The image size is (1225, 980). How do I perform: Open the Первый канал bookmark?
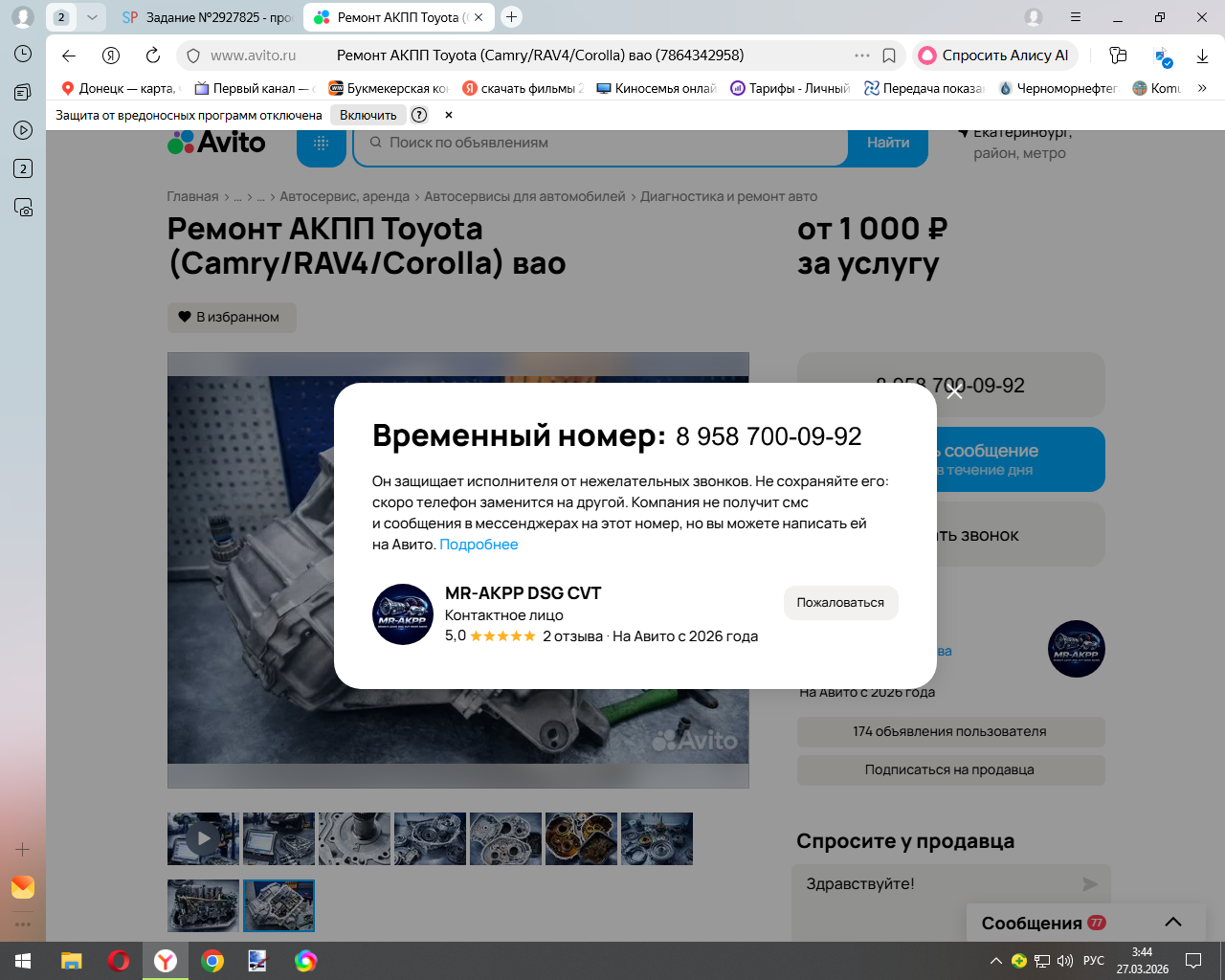(255, 88)
